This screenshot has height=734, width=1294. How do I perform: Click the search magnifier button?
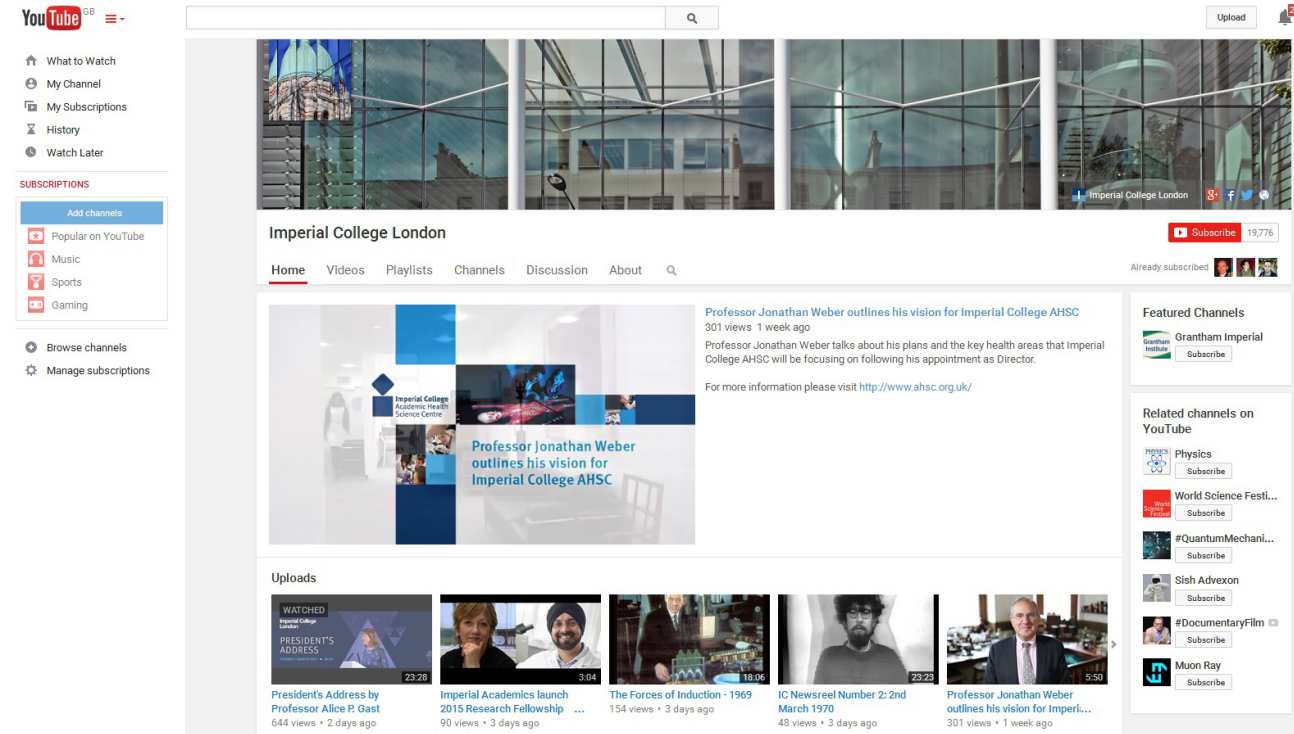(692, 18)
